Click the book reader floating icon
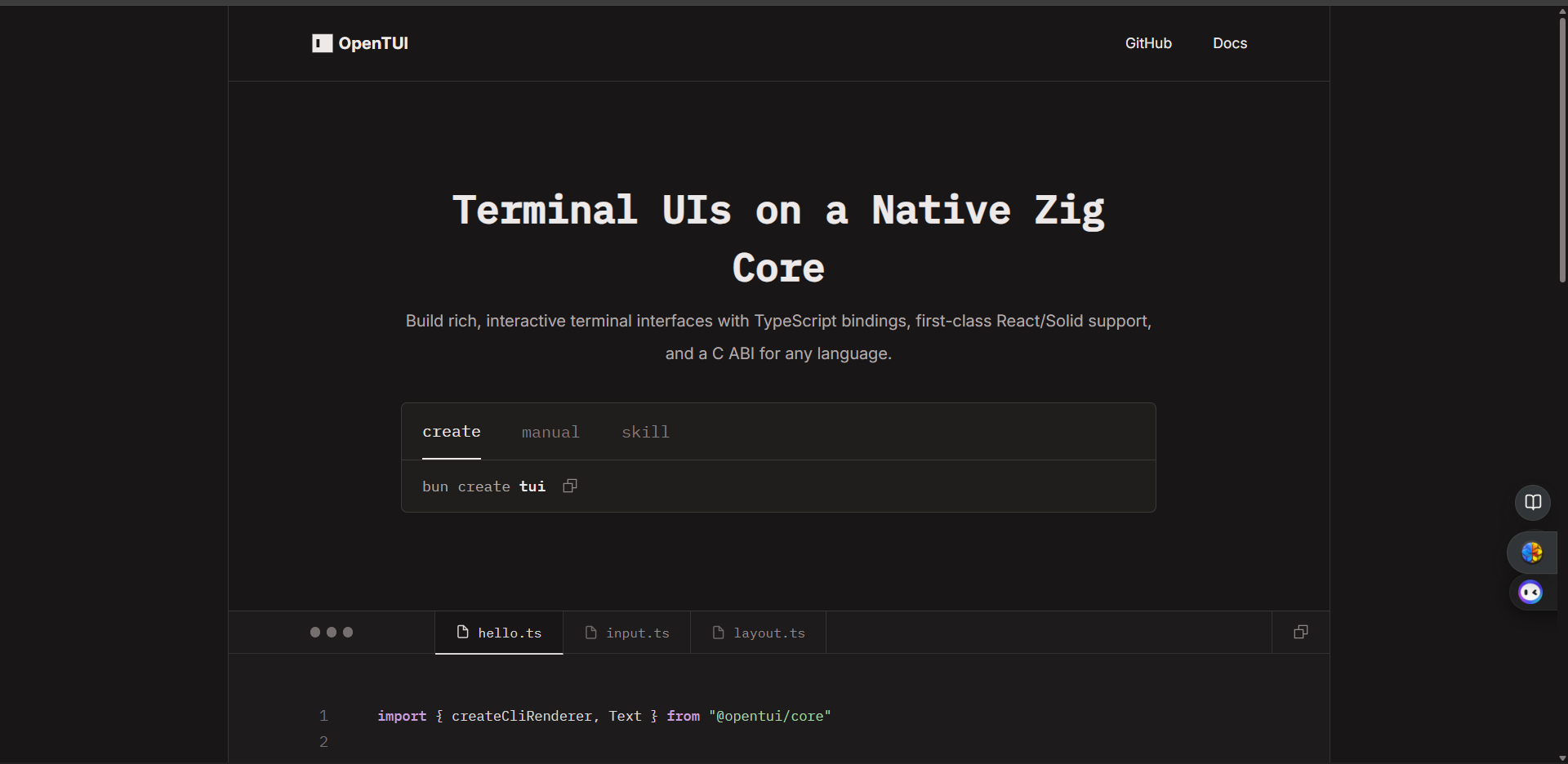This screenshot has width=1568, height=764. pyautogui.click(x=1533, y=502)
